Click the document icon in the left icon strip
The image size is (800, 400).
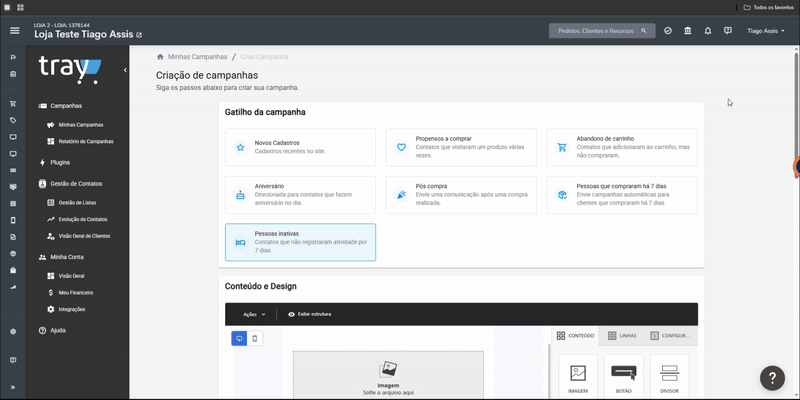tap(13, 237)
